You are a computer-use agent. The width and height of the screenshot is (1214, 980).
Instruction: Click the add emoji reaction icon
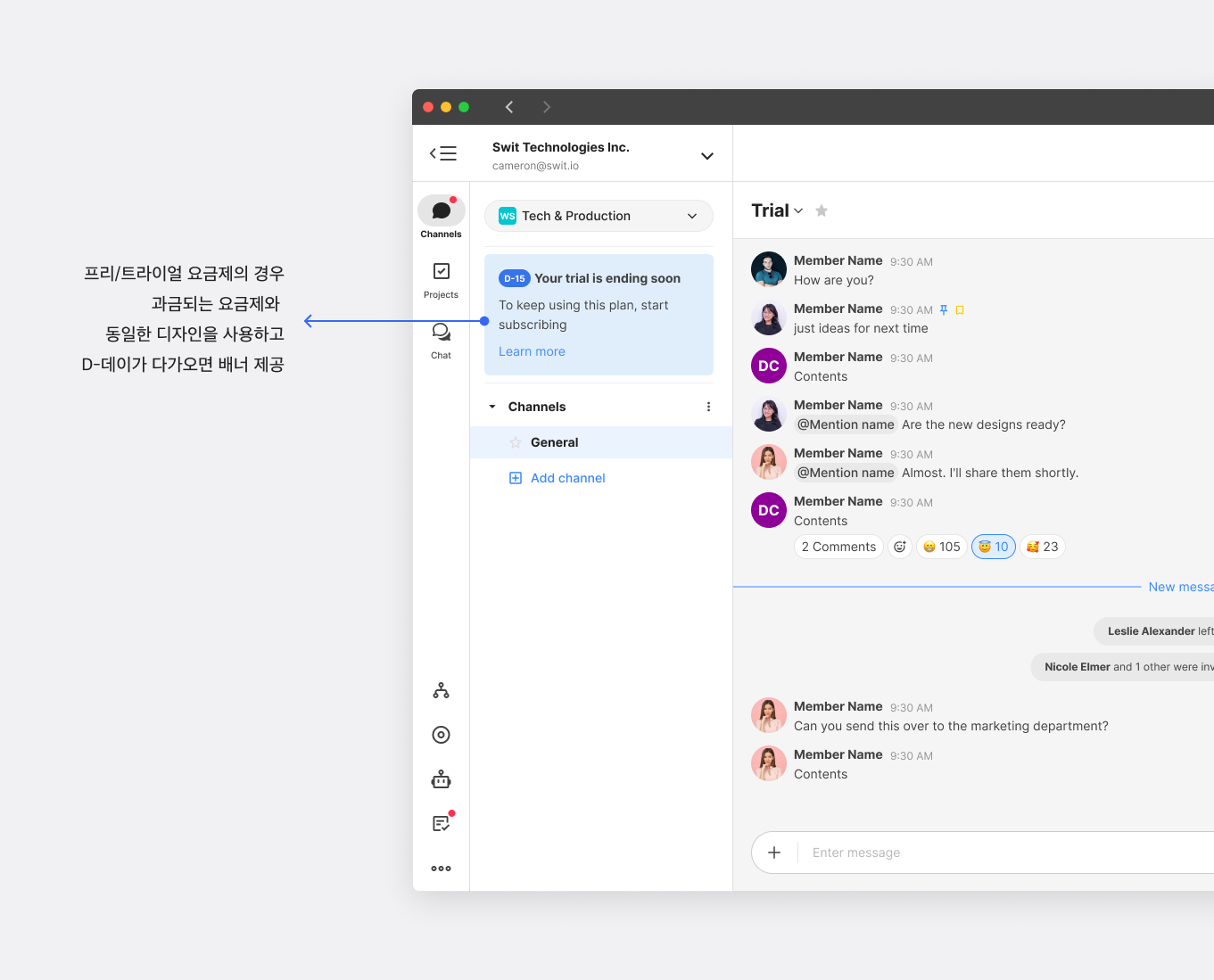tap(900, 547)
